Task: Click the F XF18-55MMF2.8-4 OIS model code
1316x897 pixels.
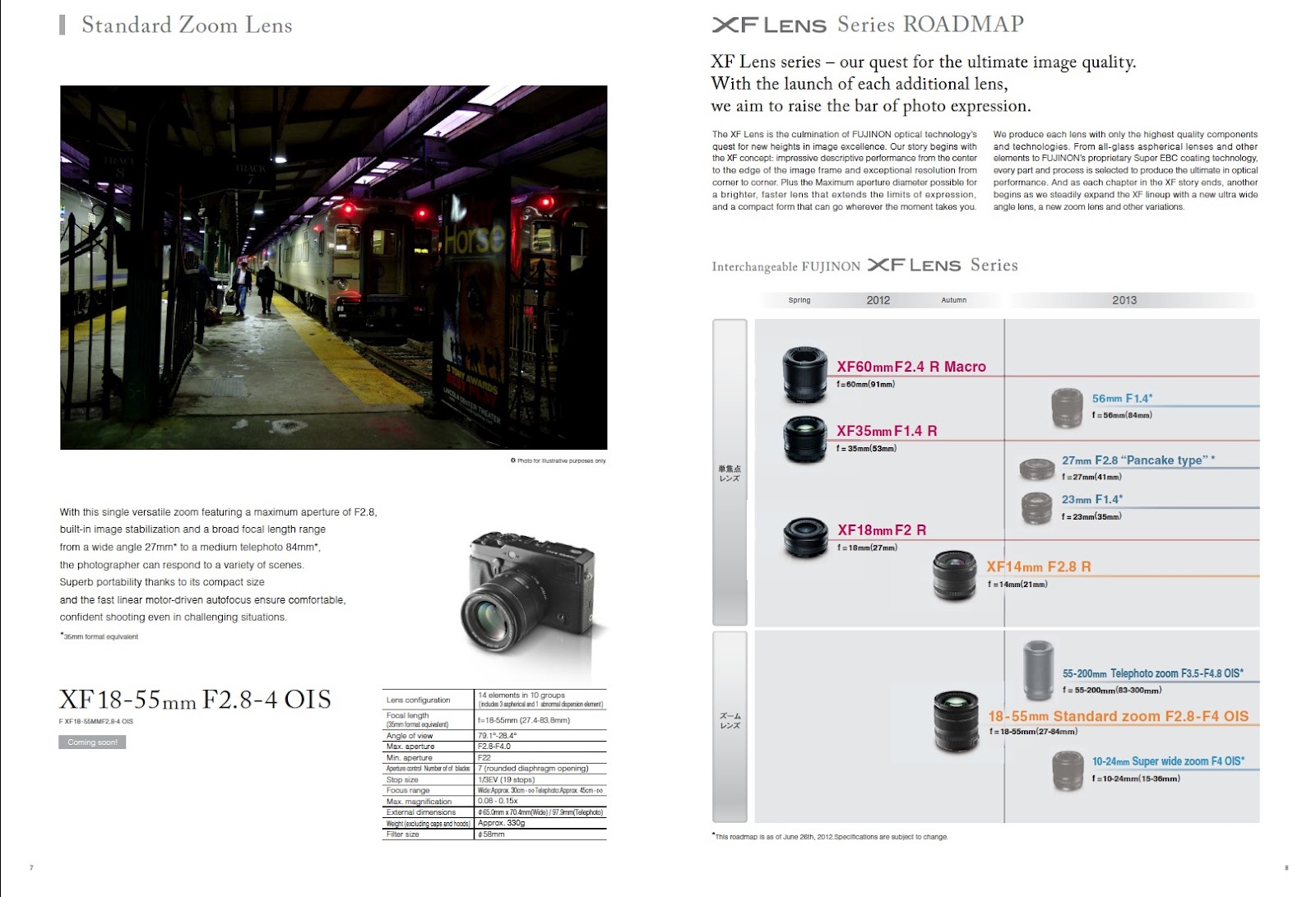Action: pyautogui.click(x=95, y=721)
